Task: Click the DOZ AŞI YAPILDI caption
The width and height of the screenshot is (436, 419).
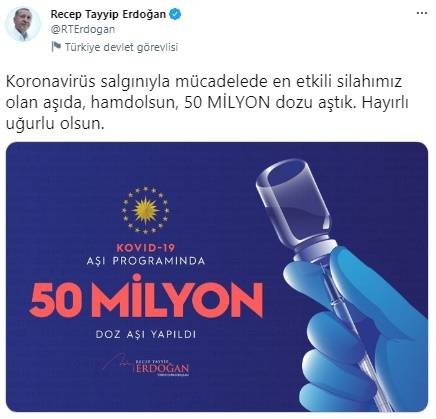Action: pyautogui.click(x=146, y=334)
